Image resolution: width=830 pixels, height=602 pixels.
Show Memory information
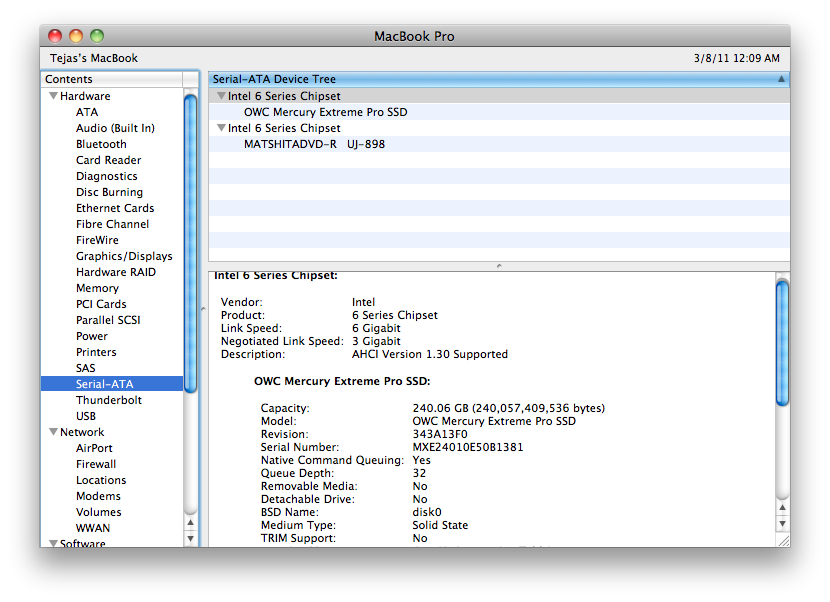point(97,288)
